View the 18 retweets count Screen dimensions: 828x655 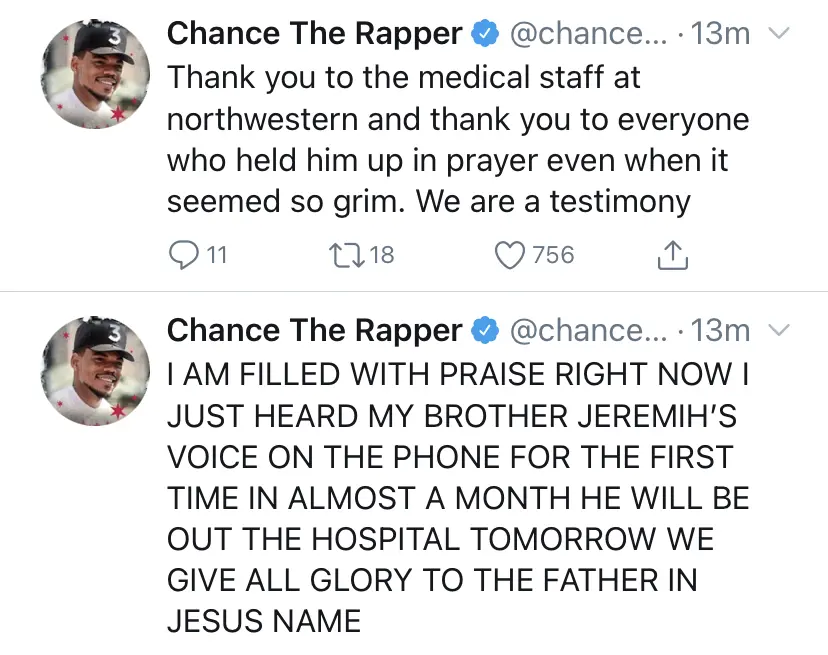point(382,255)
